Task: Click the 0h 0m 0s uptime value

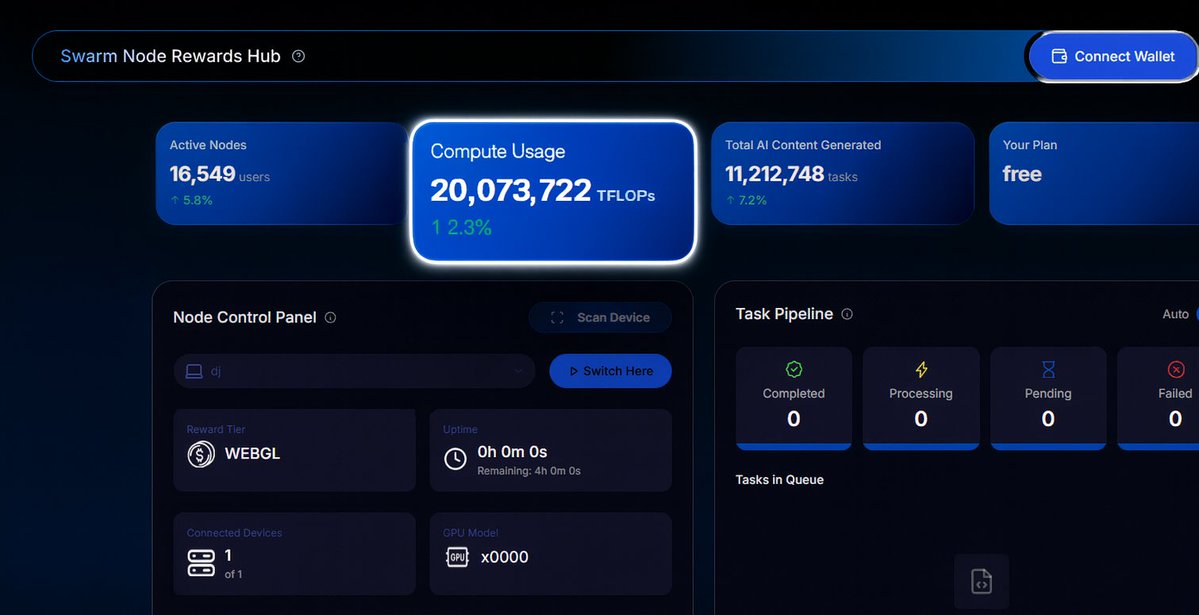Action: point(512,452)
